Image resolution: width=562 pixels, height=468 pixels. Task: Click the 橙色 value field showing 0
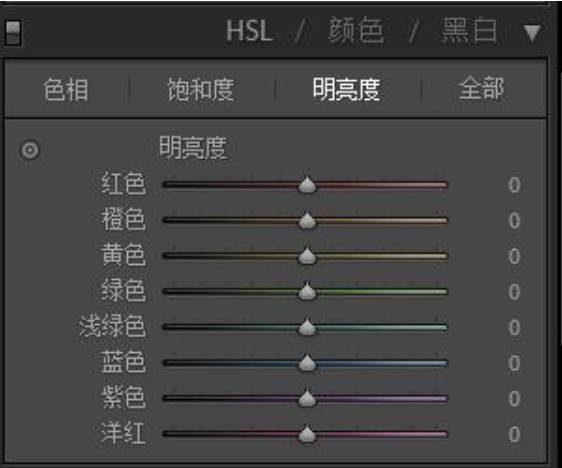(x=514, y=220)
